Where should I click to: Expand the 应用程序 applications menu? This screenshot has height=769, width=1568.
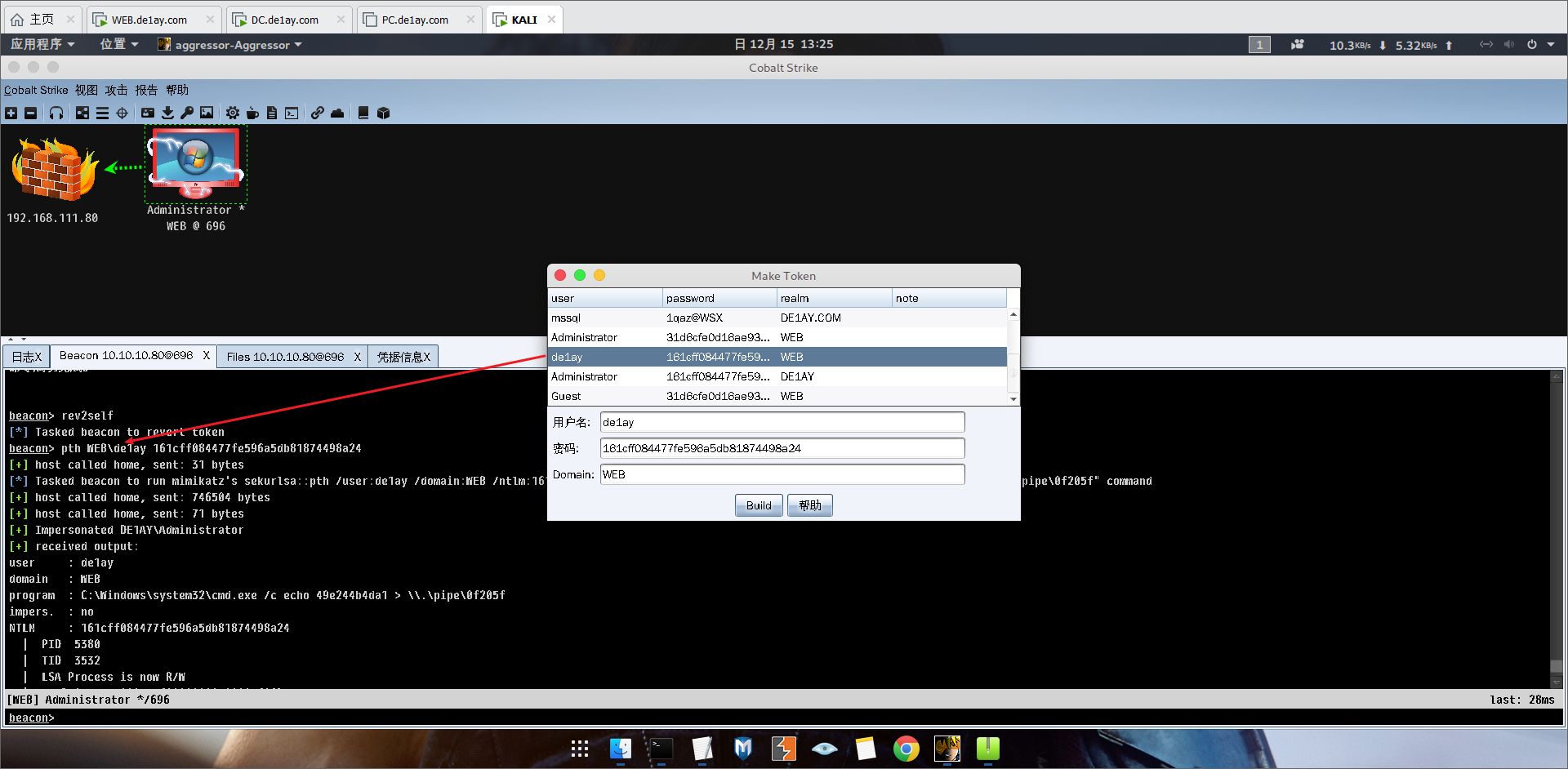[x=42, y=44]
